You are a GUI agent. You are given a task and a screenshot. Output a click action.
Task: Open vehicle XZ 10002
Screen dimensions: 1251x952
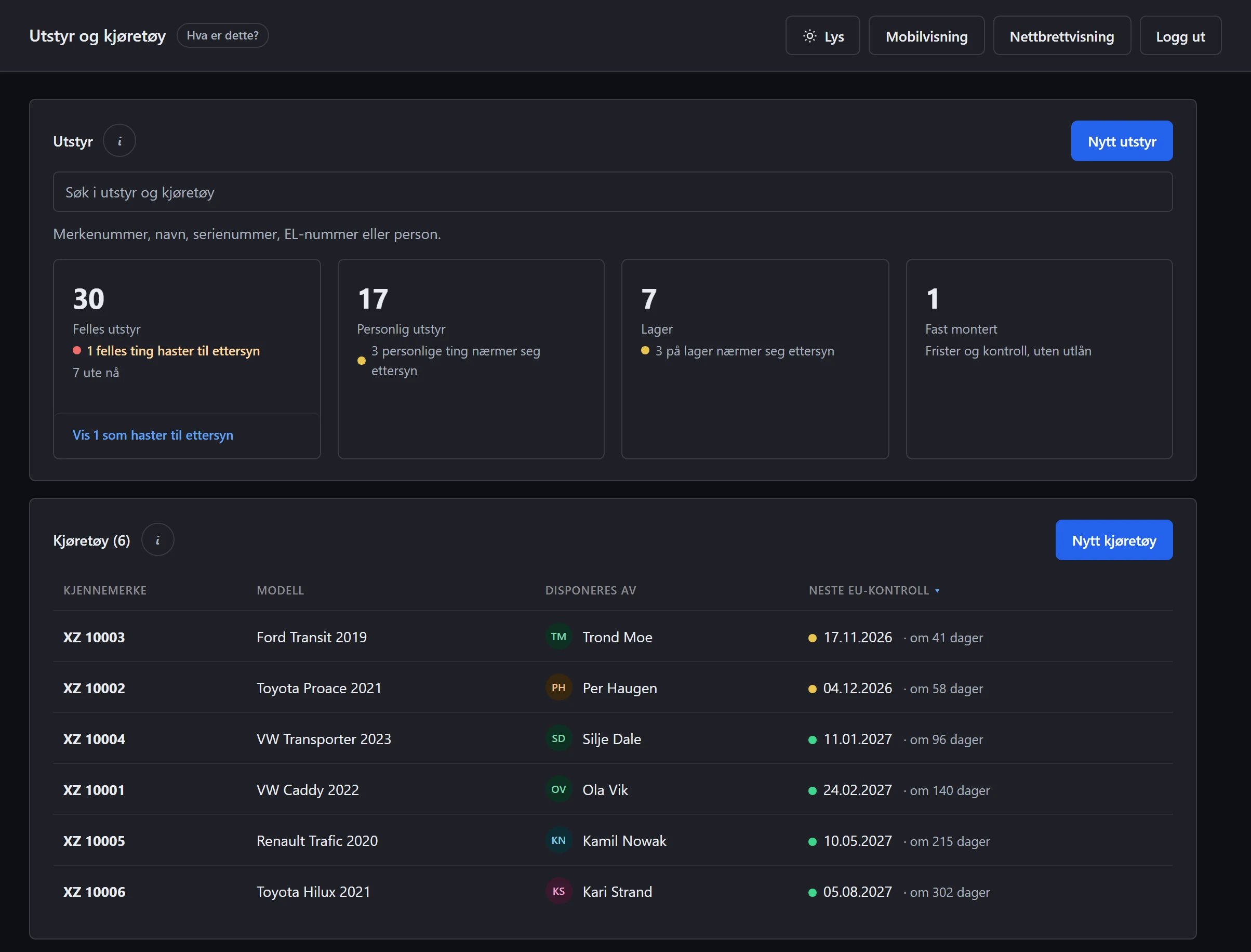pos(94,689)
